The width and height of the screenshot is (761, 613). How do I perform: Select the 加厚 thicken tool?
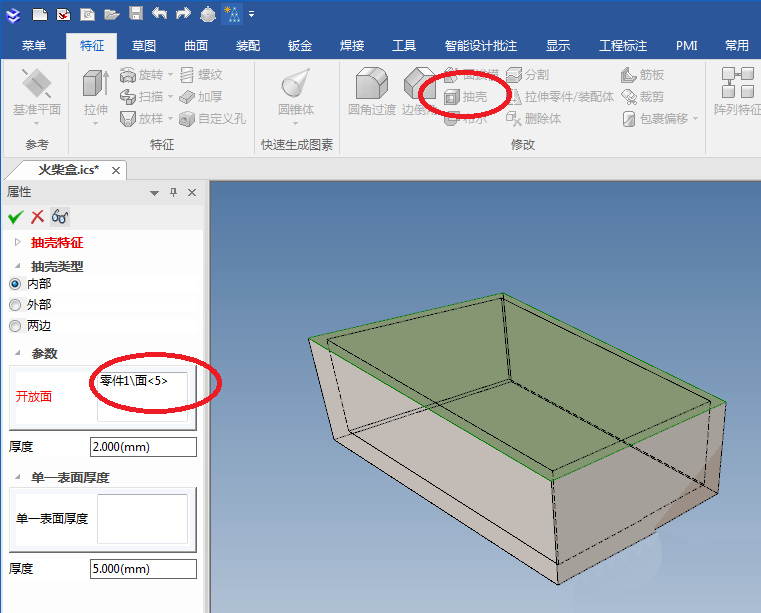[x=201, y=97]
